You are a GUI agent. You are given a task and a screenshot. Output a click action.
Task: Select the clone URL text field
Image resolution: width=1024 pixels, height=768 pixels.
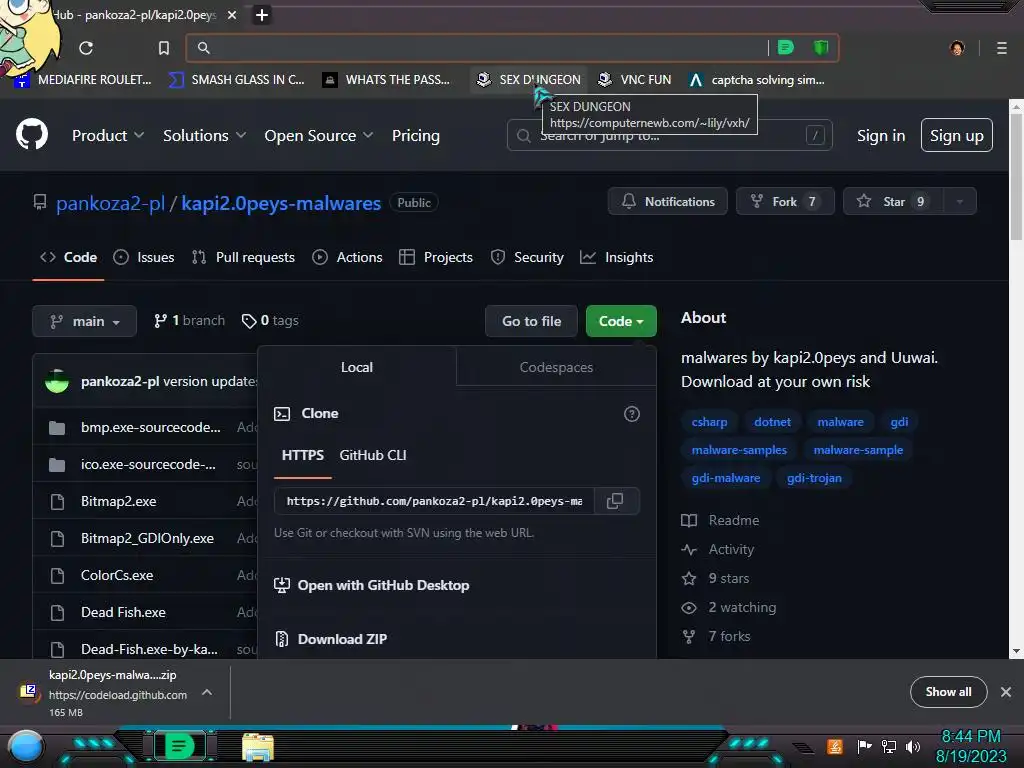pos(434,501)
